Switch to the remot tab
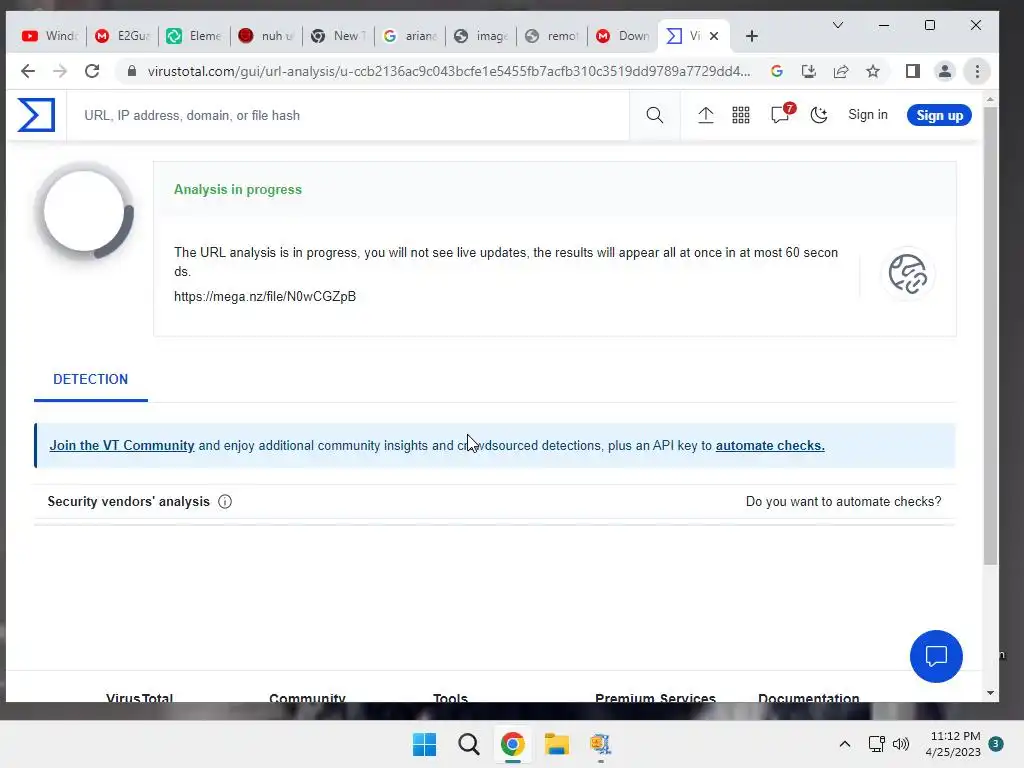Screen dimensions: 1024x768 pos(552,36)
